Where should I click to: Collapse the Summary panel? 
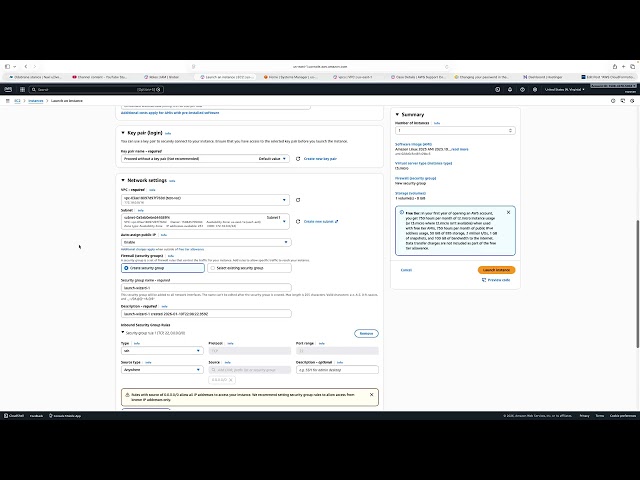pos(397,115)
